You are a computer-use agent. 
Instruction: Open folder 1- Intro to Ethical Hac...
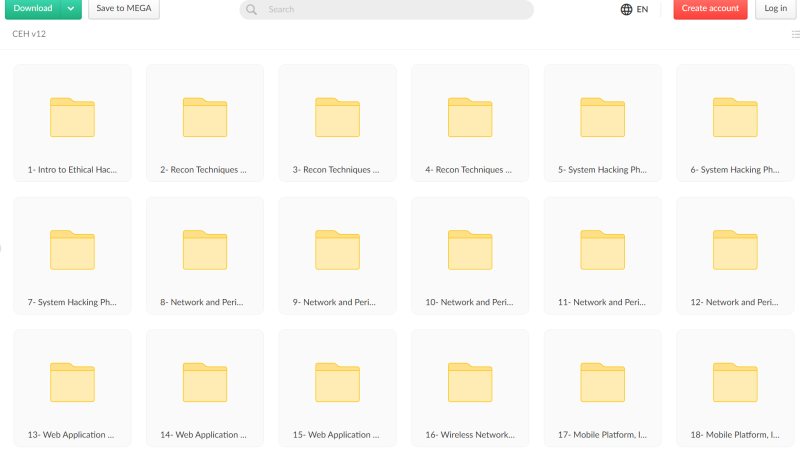click(72, 122)
